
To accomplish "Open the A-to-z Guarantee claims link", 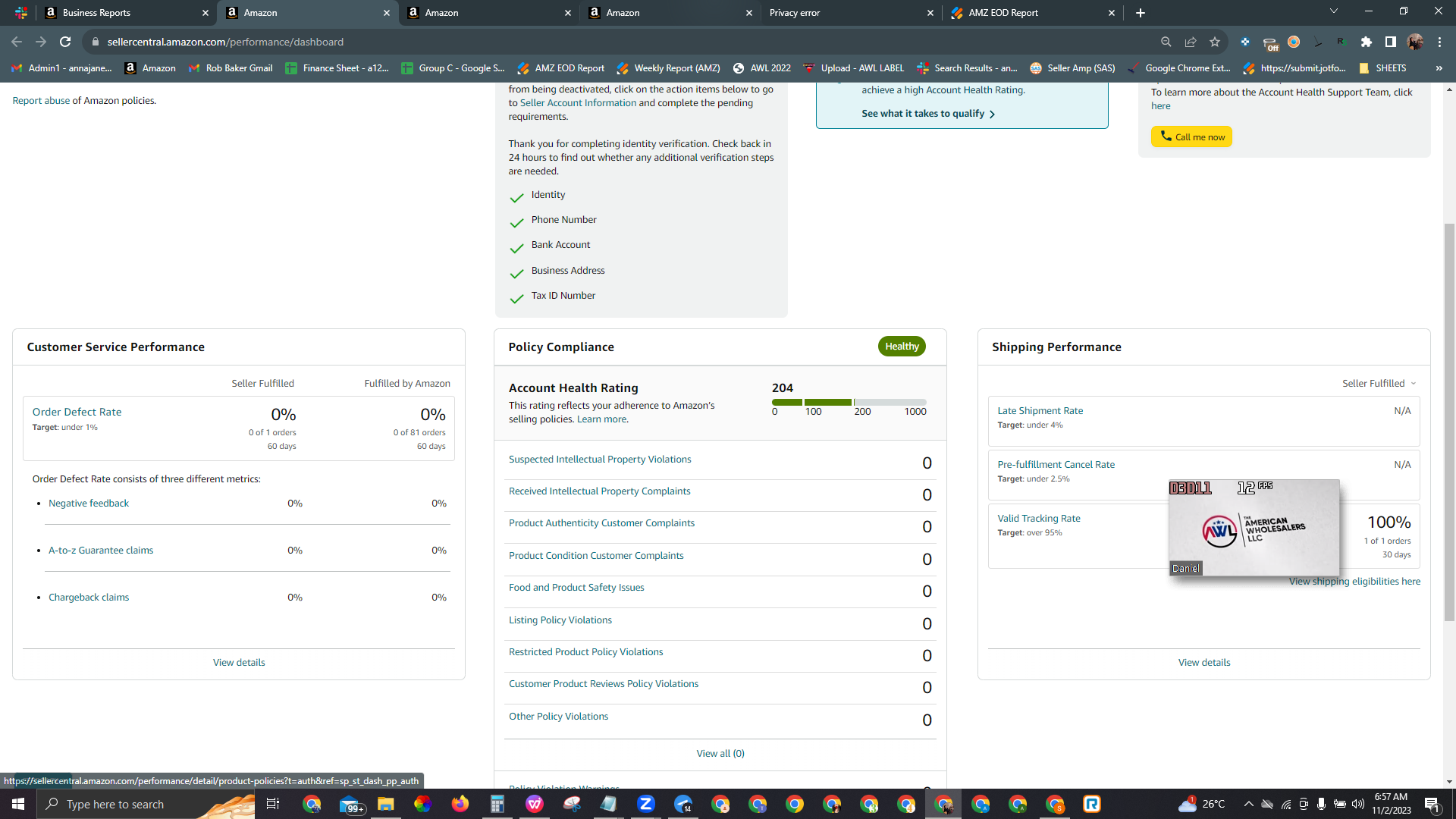I will click(101, 551).
